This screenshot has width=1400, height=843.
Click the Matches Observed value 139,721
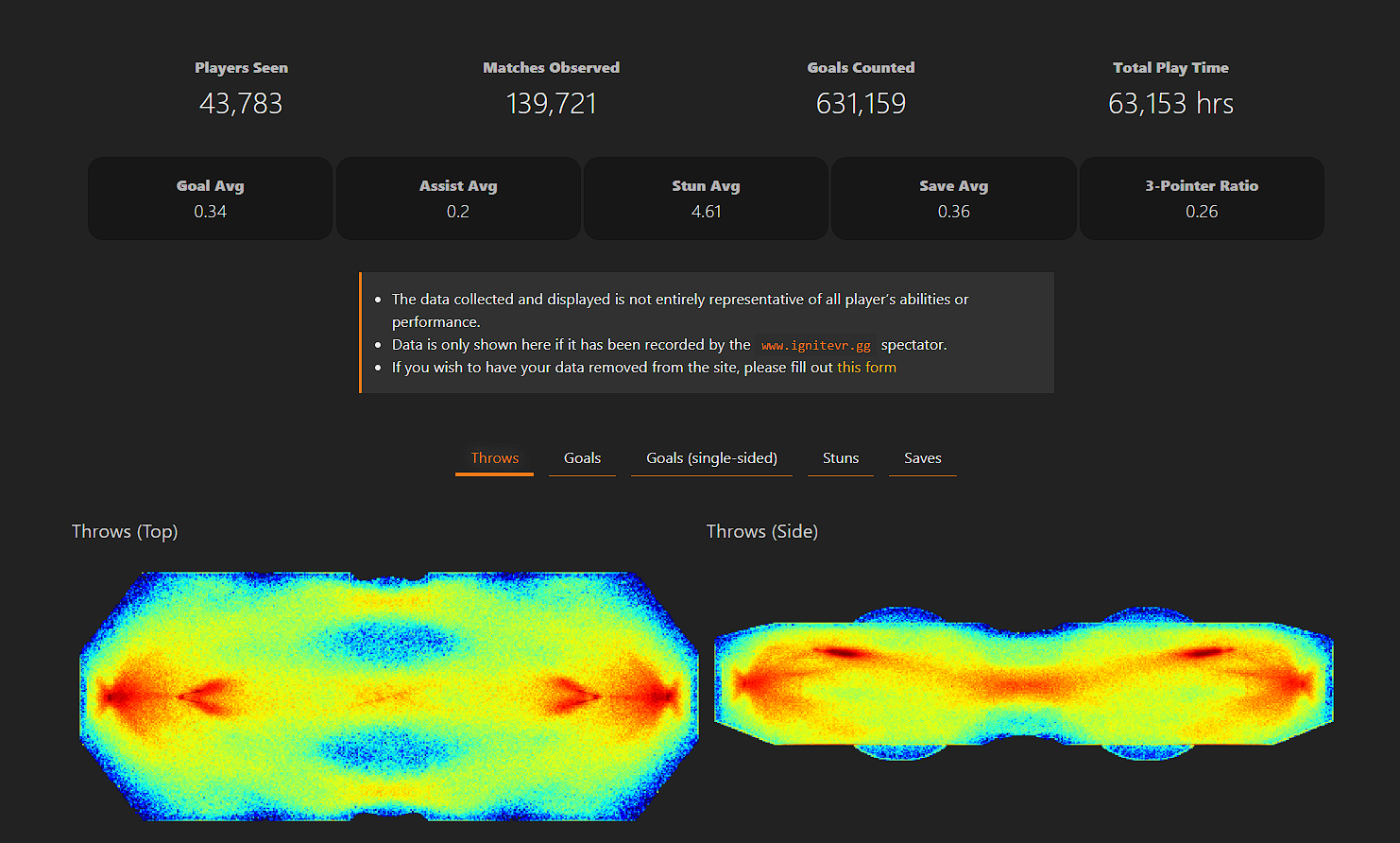click(551, 103)
